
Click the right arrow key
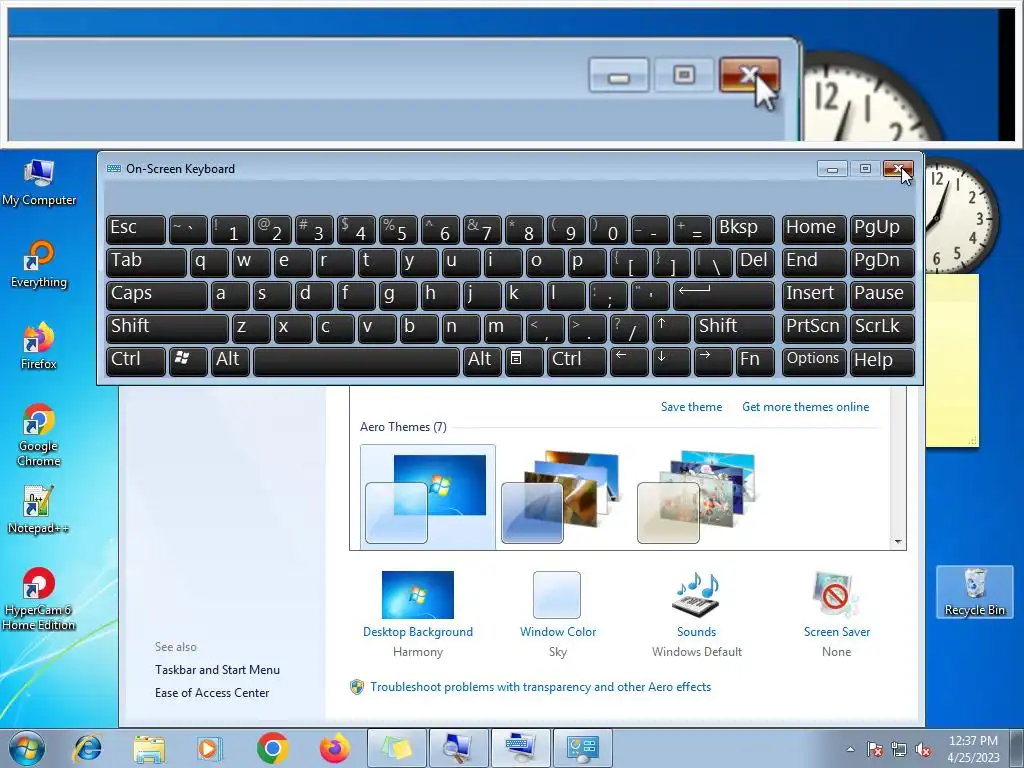tap(712, 360)
